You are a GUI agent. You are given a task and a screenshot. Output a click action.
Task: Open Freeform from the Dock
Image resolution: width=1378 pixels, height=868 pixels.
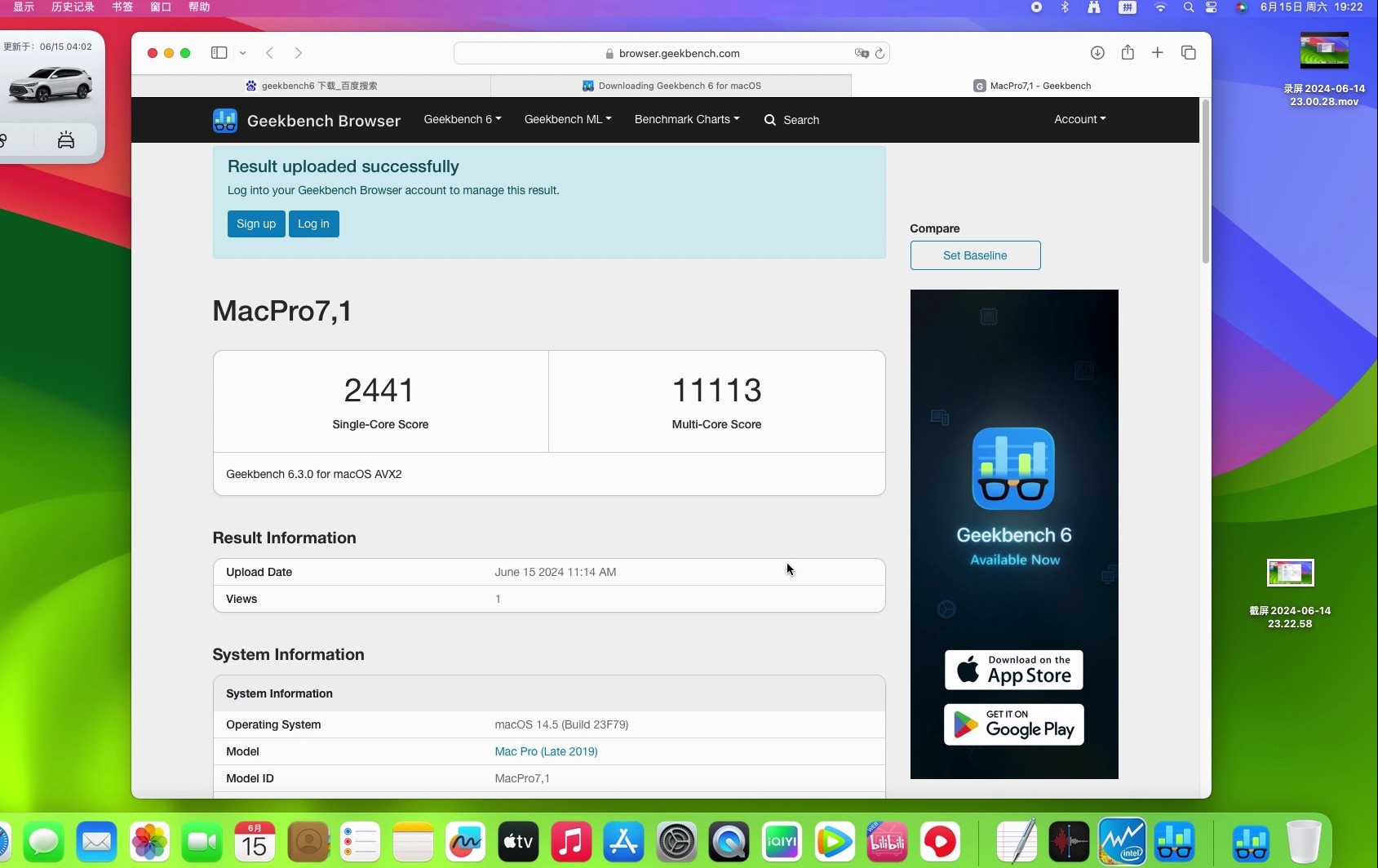point(466,842)
